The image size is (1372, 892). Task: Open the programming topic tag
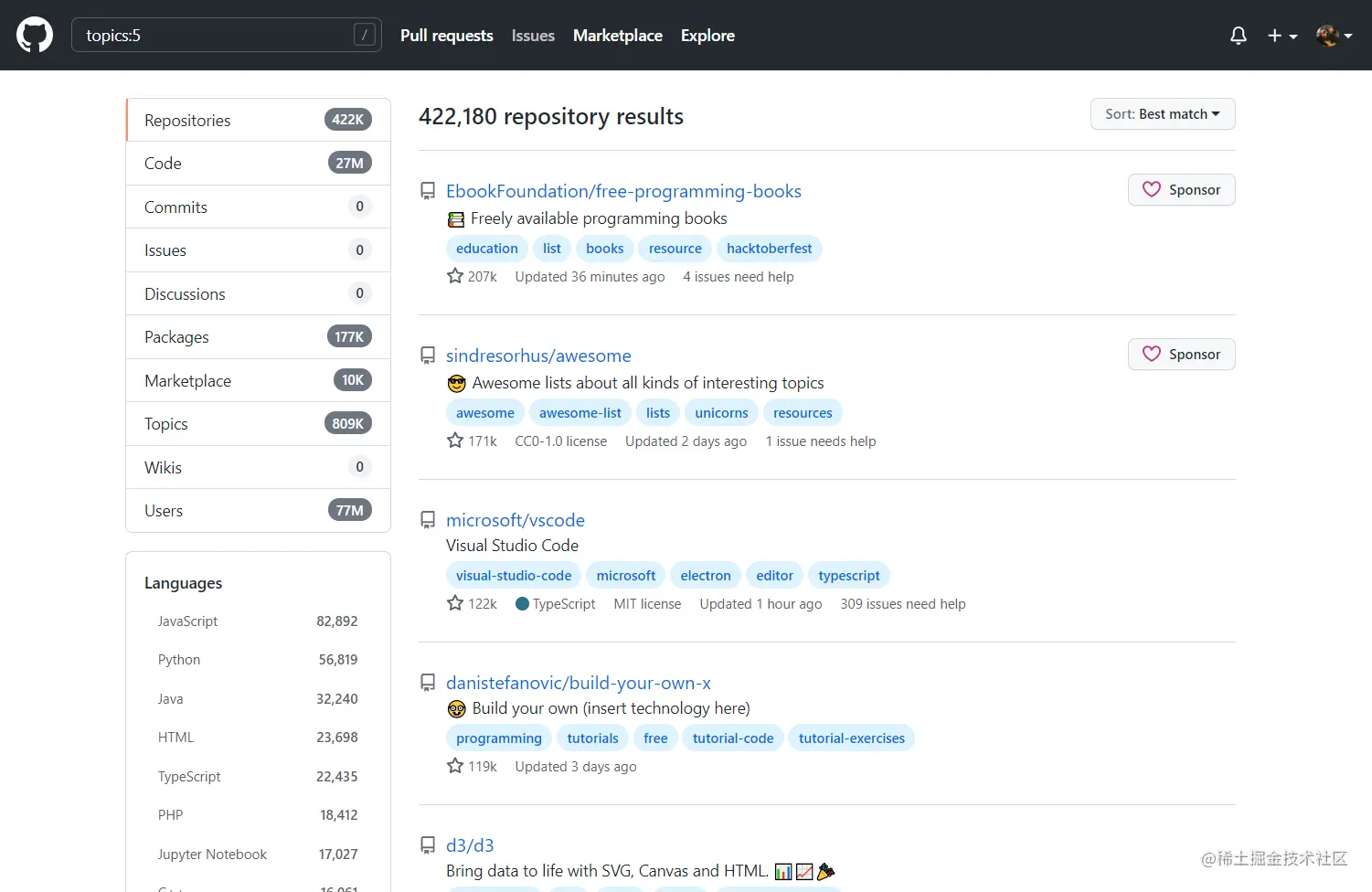[499, 738]
